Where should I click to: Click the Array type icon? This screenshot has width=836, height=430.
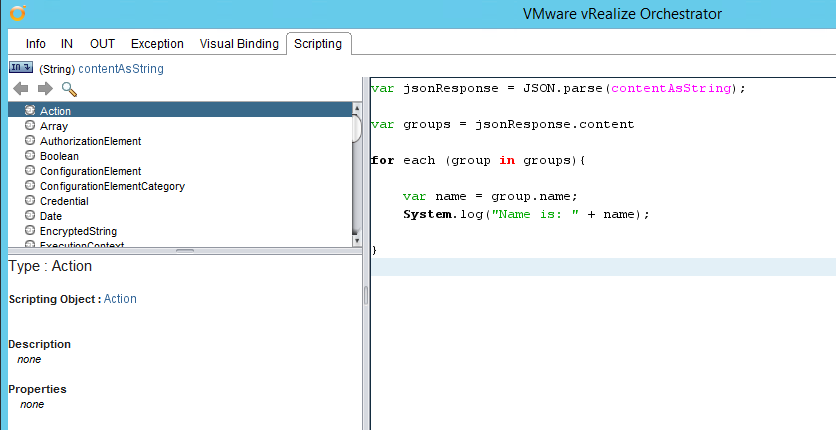tap(30, 125)
